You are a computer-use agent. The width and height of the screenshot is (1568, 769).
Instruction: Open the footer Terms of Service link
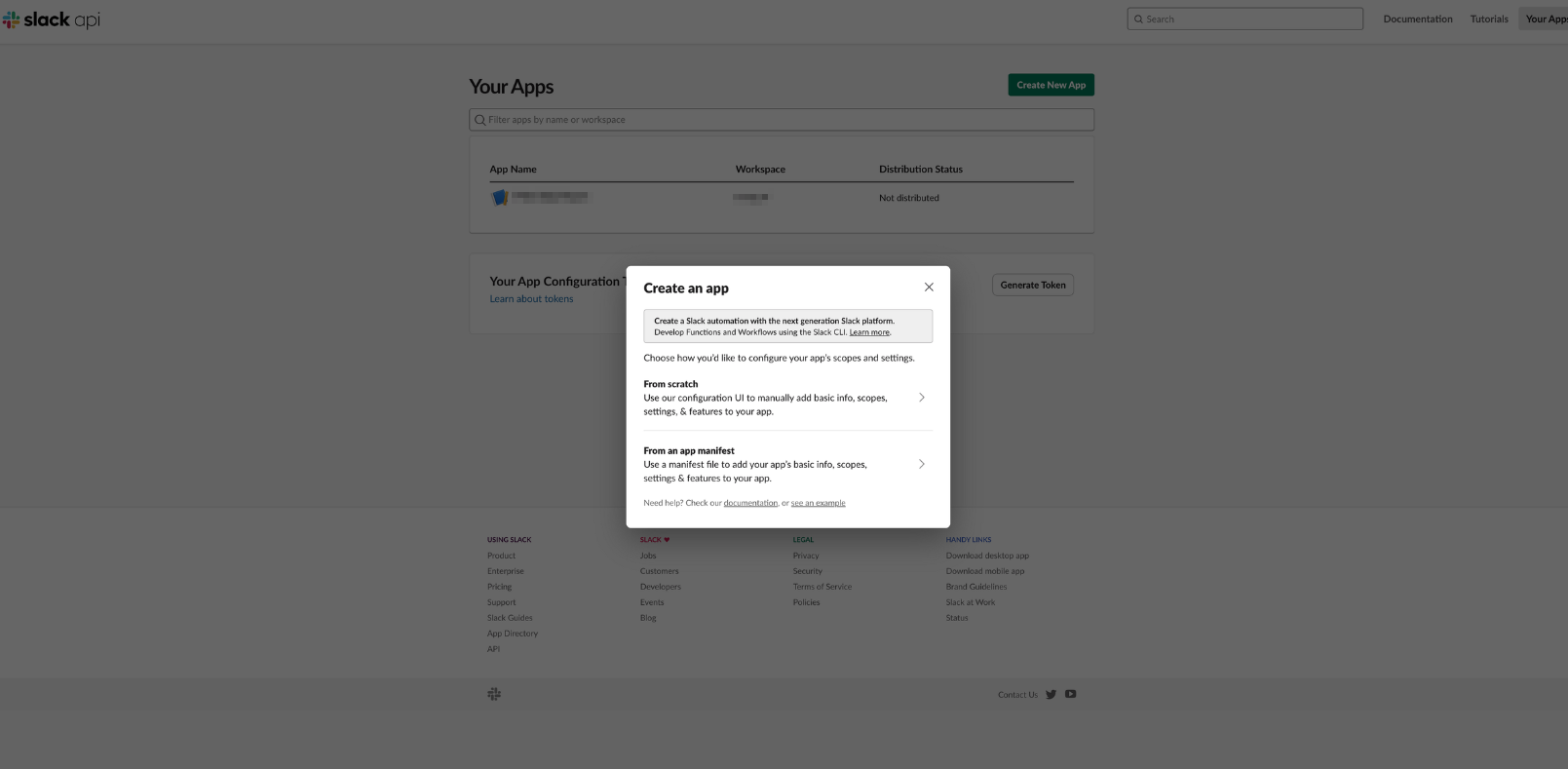[822, 587]
